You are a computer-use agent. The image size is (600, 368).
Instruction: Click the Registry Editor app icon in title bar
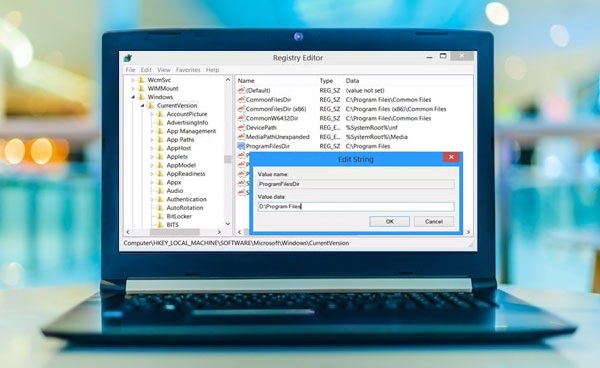(x=128, y=58)
